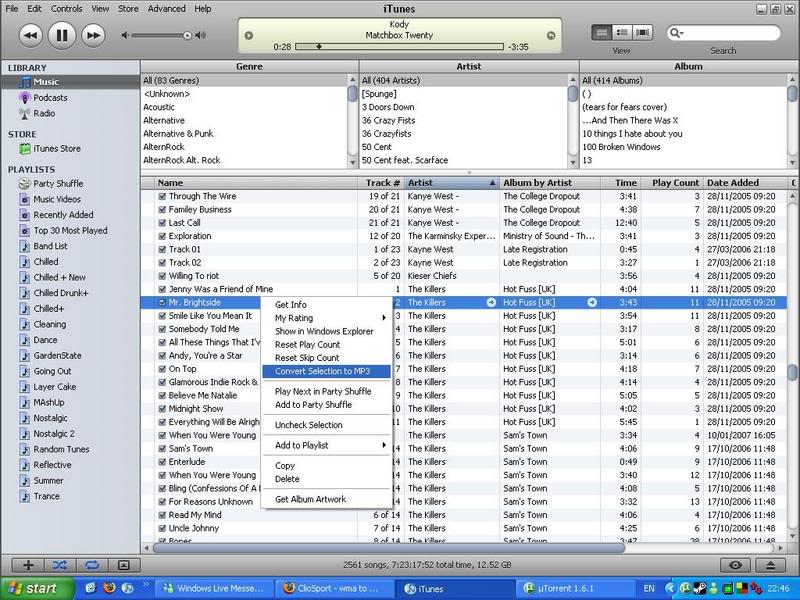Select the shuffle icon in iTunes
The image size is (800, 600).
pos(60,565)
